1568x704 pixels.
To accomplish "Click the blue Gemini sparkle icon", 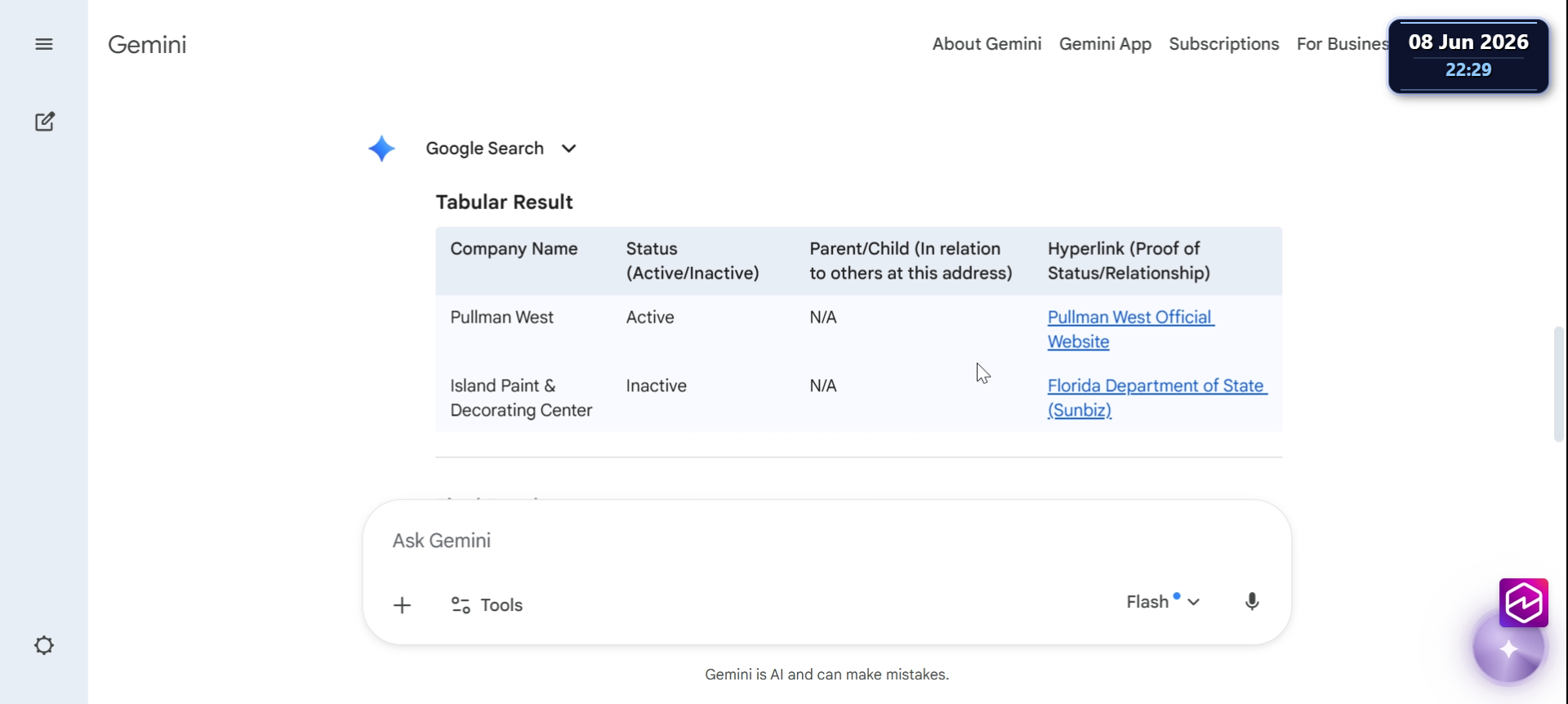I will tap(381, 149).
